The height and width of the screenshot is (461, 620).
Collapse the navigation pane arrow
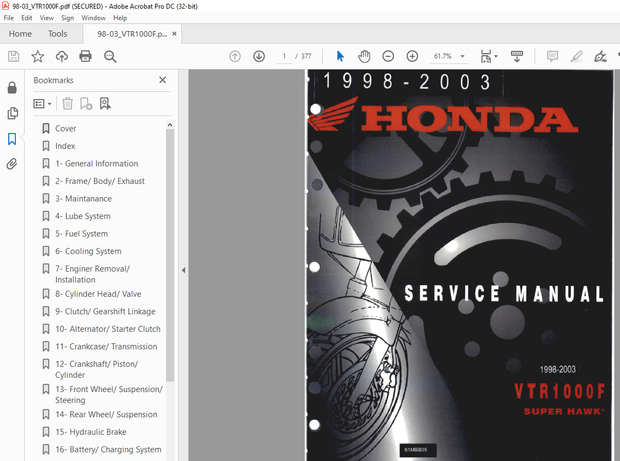(183, 270)
